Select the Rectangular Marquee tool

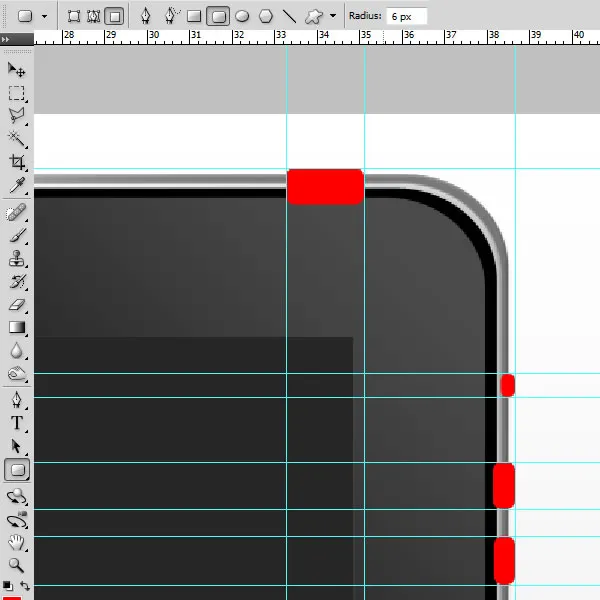[x=16, y=93]
